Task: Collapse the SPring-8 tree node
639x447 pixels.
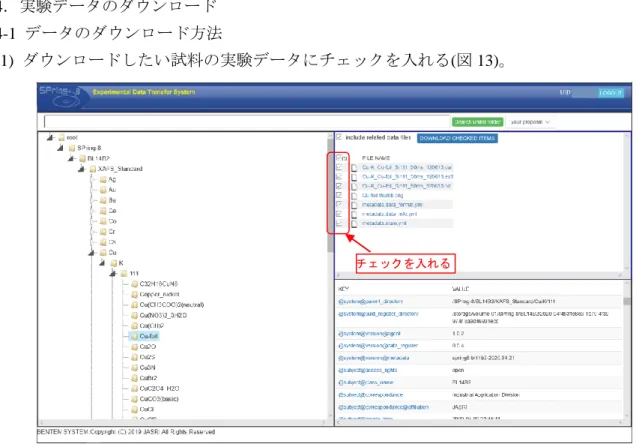Action: tap(60, 148)
